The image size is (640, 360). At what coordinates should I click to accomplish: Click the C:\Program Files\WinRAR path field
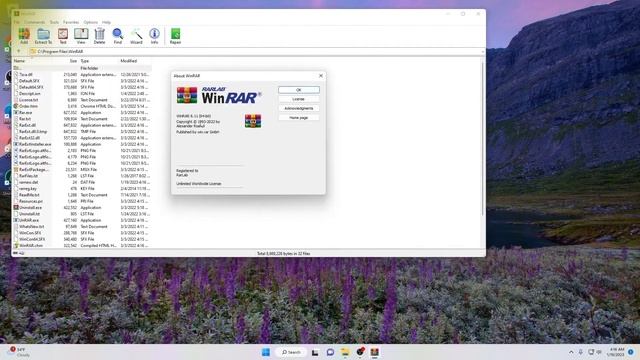coord(257,51)
